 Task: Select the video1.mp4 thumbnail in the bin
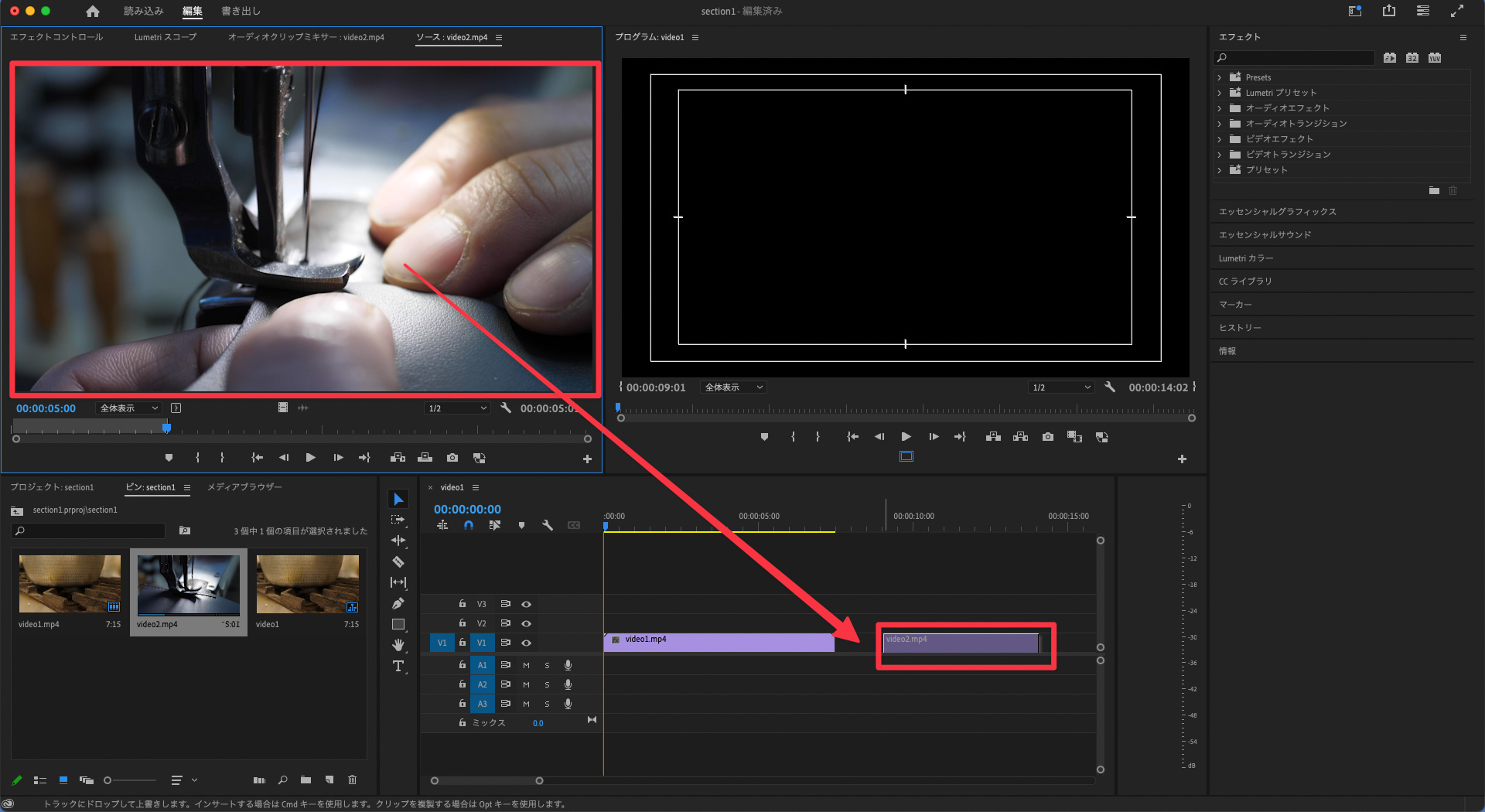(x=70, y=584)
